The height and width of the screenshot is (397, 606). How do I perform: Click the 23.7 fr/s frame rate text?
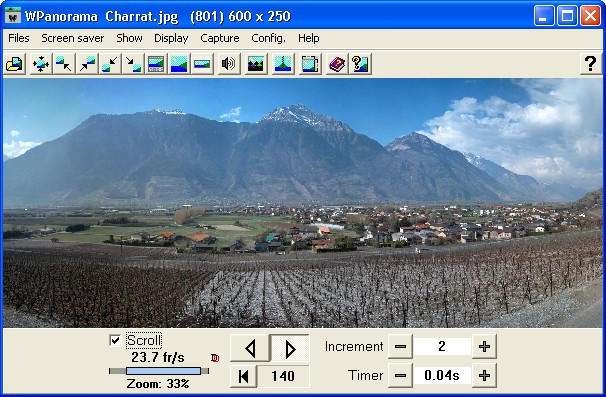(158, 358)
